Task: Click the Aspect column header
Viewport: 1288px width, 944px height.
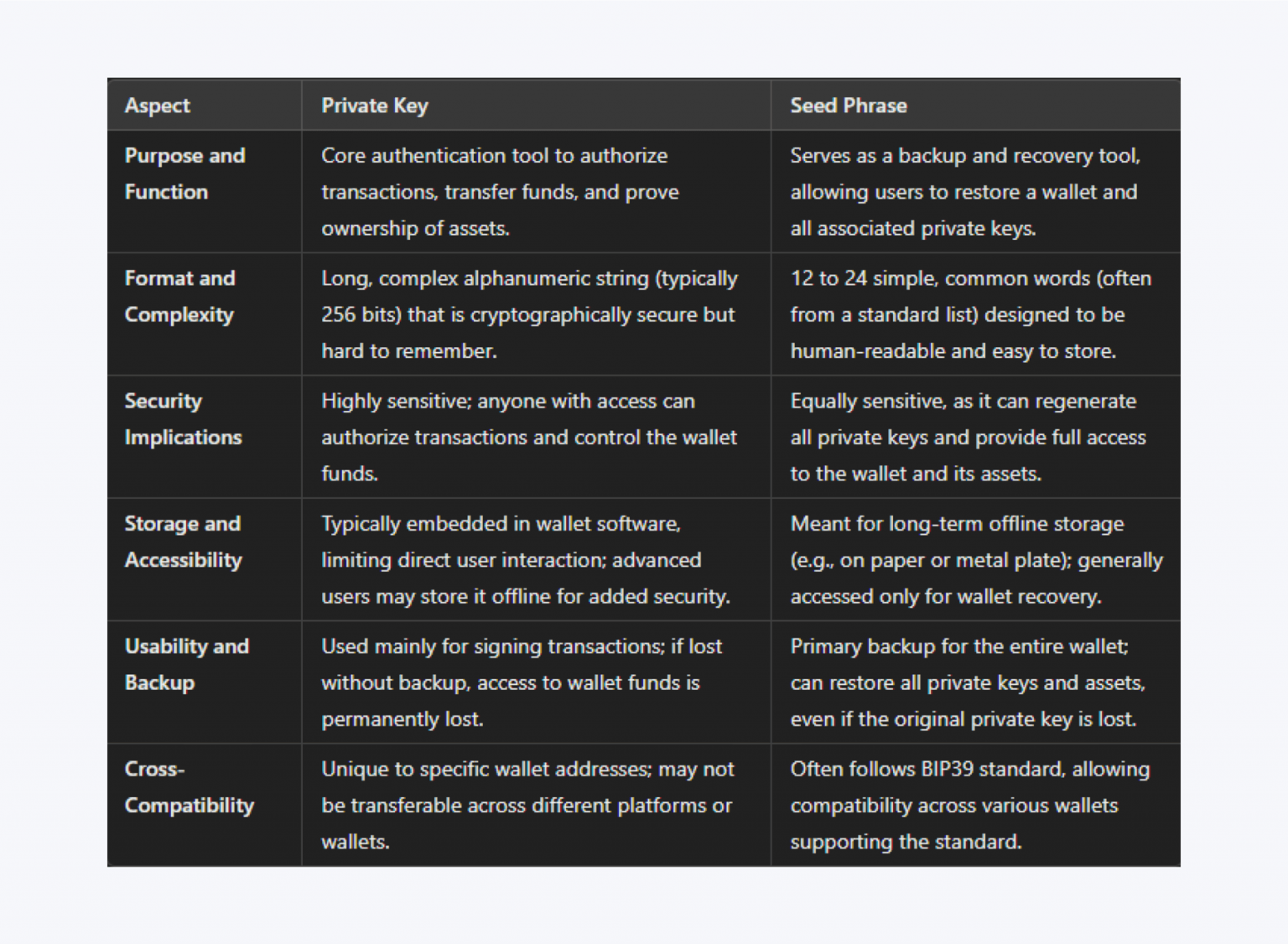Action: pyautogui.click(x=158, y=106)
